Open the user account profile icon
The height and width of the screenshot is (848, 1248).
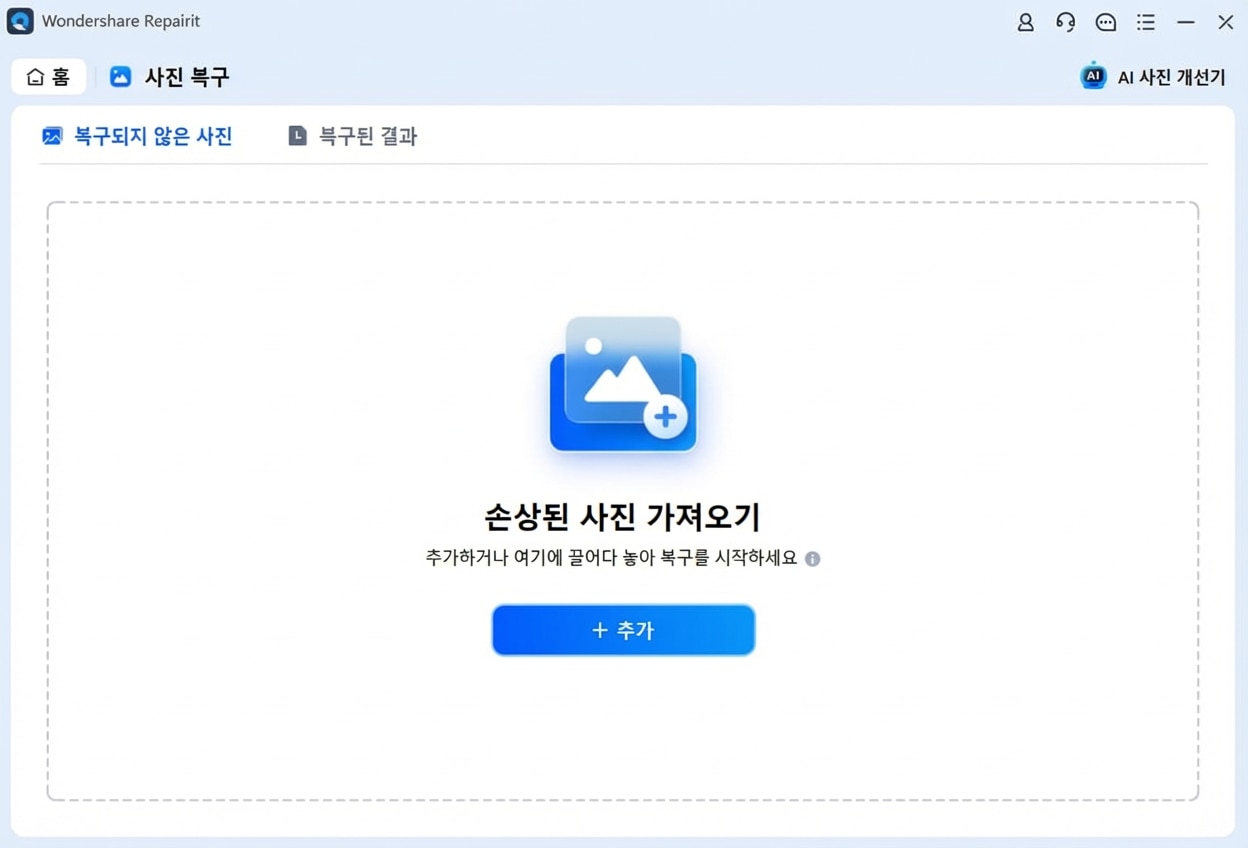click(1025, 22)
